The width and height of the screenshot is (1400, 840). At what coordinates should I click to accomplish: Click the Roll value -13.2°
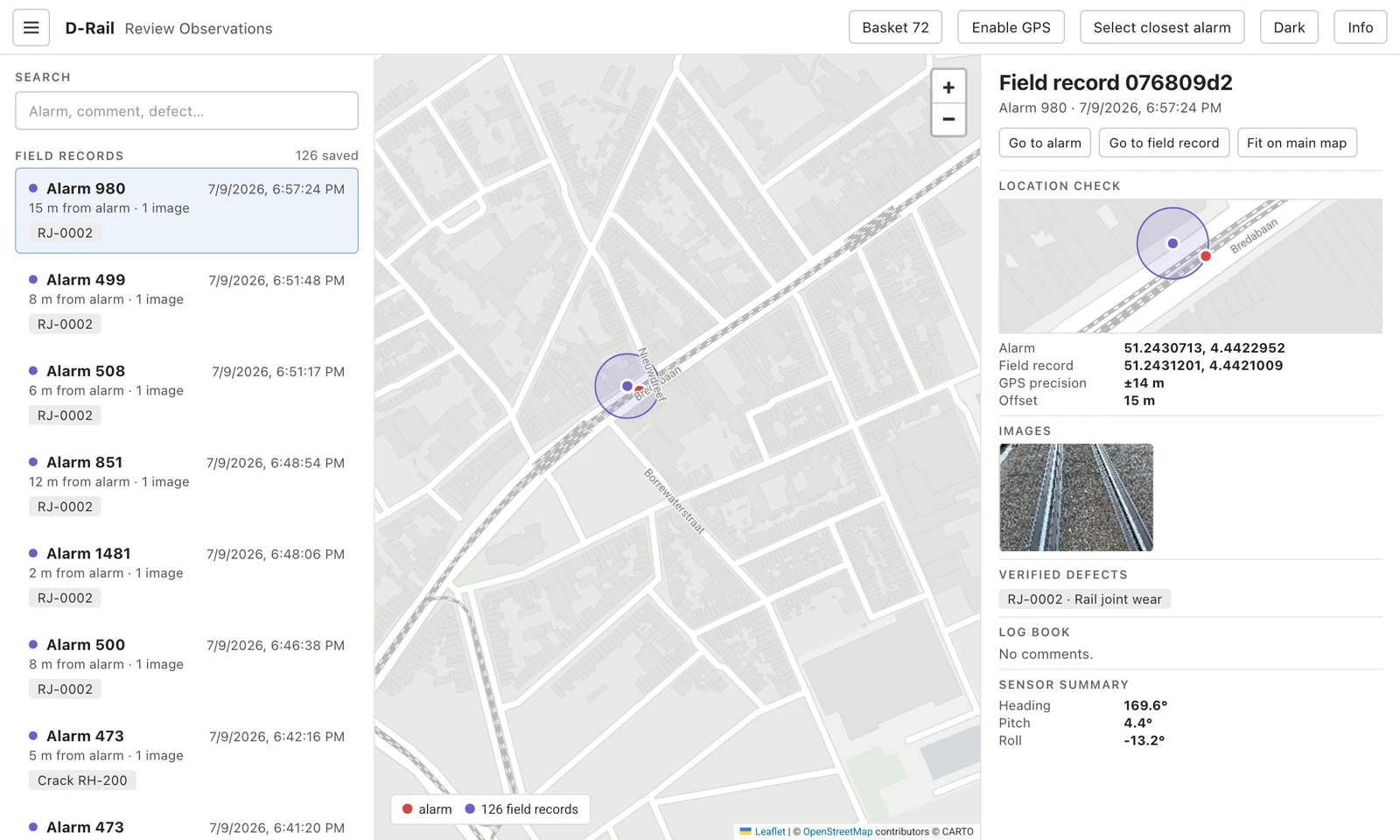coord(1144,740)
